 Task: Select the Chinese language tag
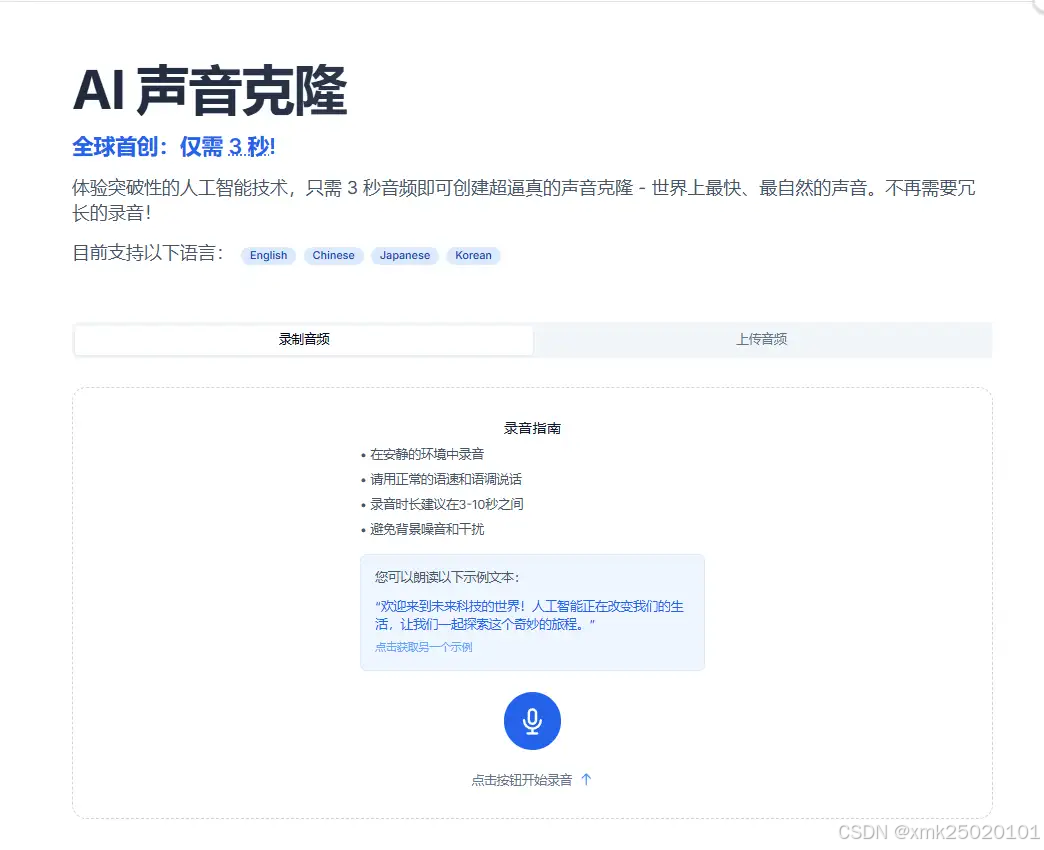point(334,256)
